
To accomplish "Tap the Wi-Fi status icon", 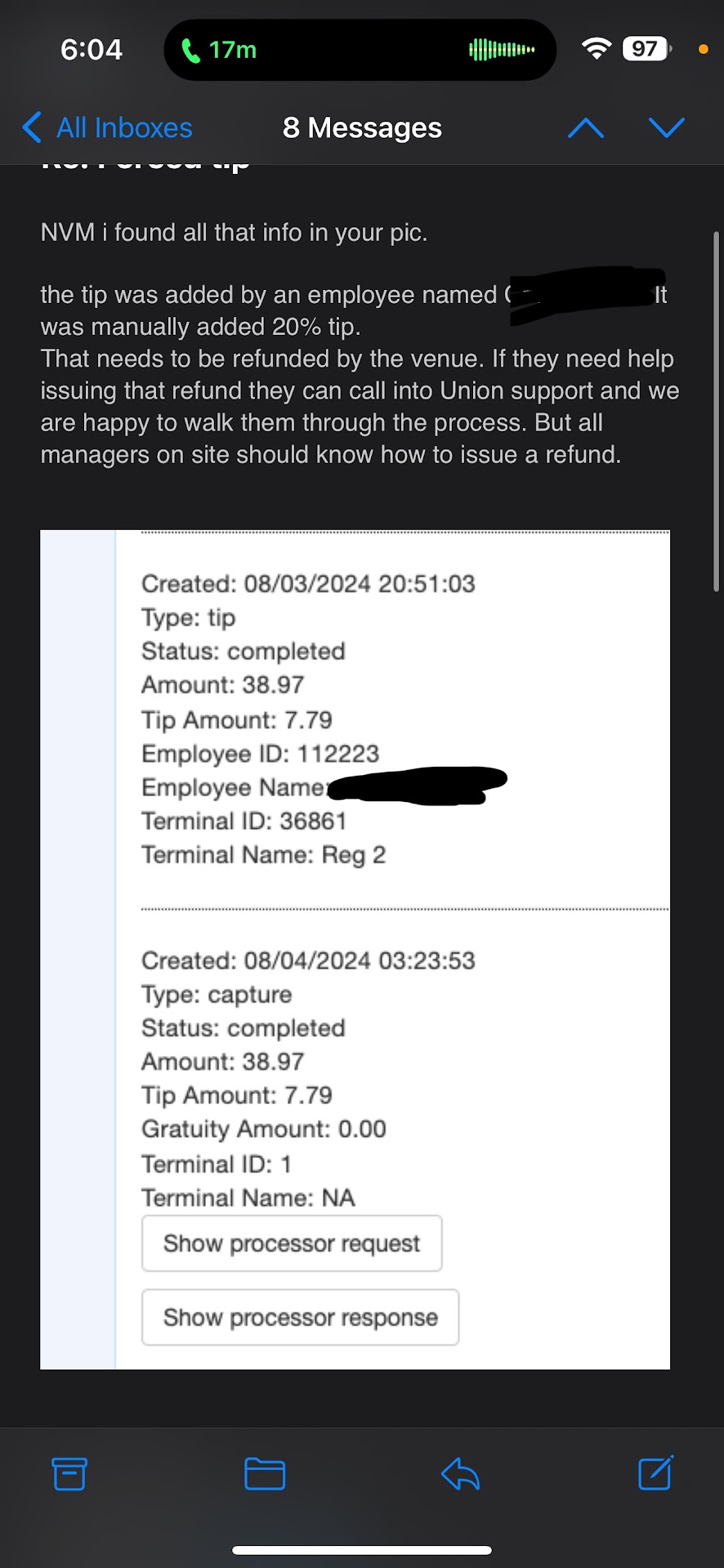I will pos(597,49).
